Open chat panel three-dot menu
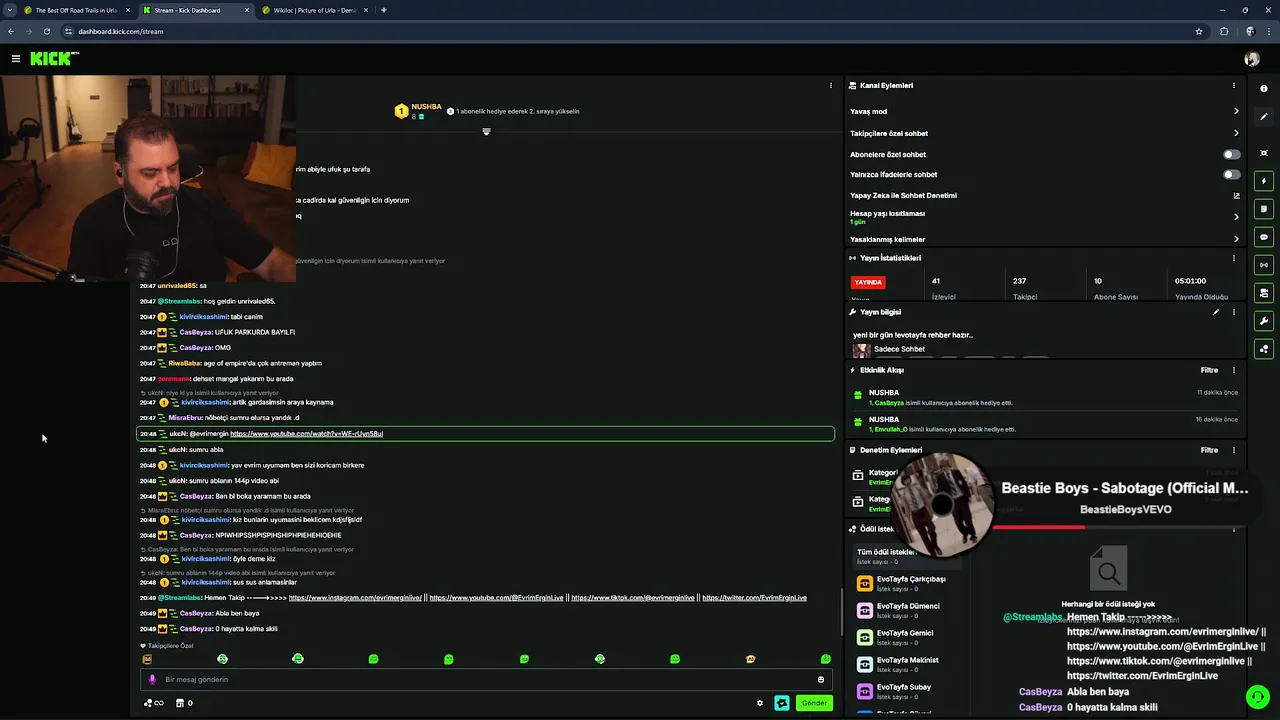Screen dimensions: 1280x720 click(x=831, y=86)
